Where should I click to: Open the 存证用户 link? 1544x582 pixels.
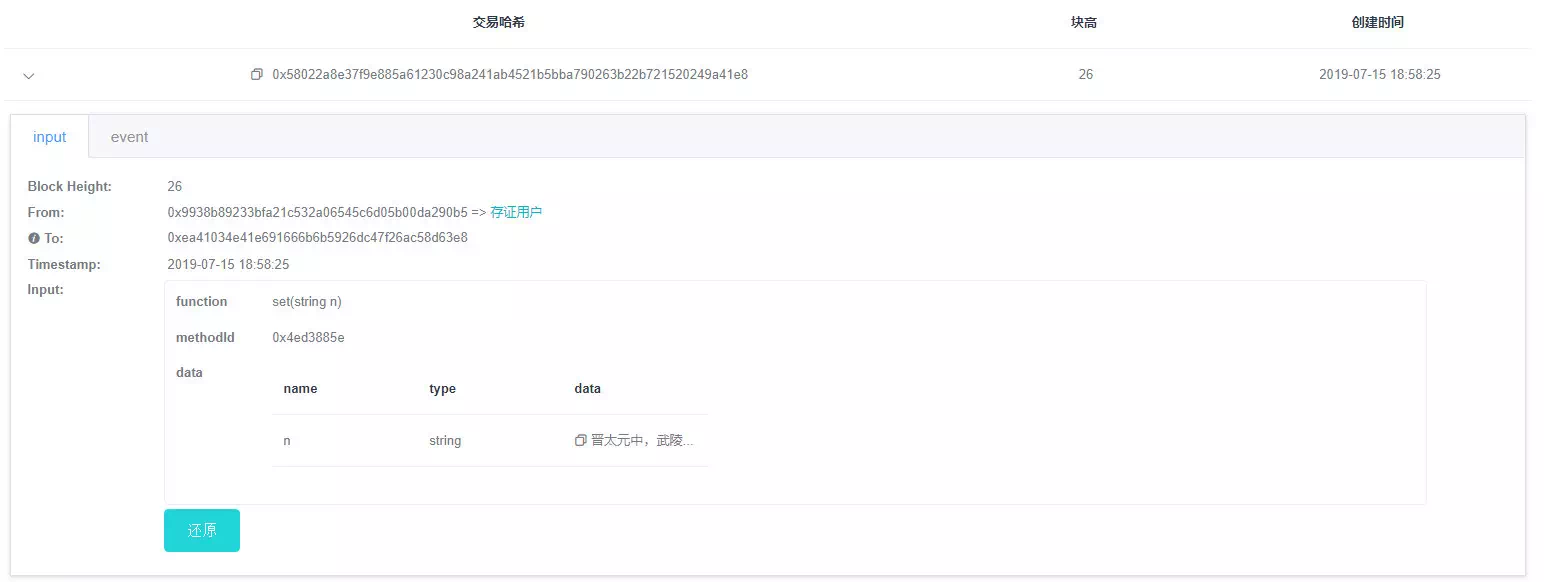coord(516,212)
